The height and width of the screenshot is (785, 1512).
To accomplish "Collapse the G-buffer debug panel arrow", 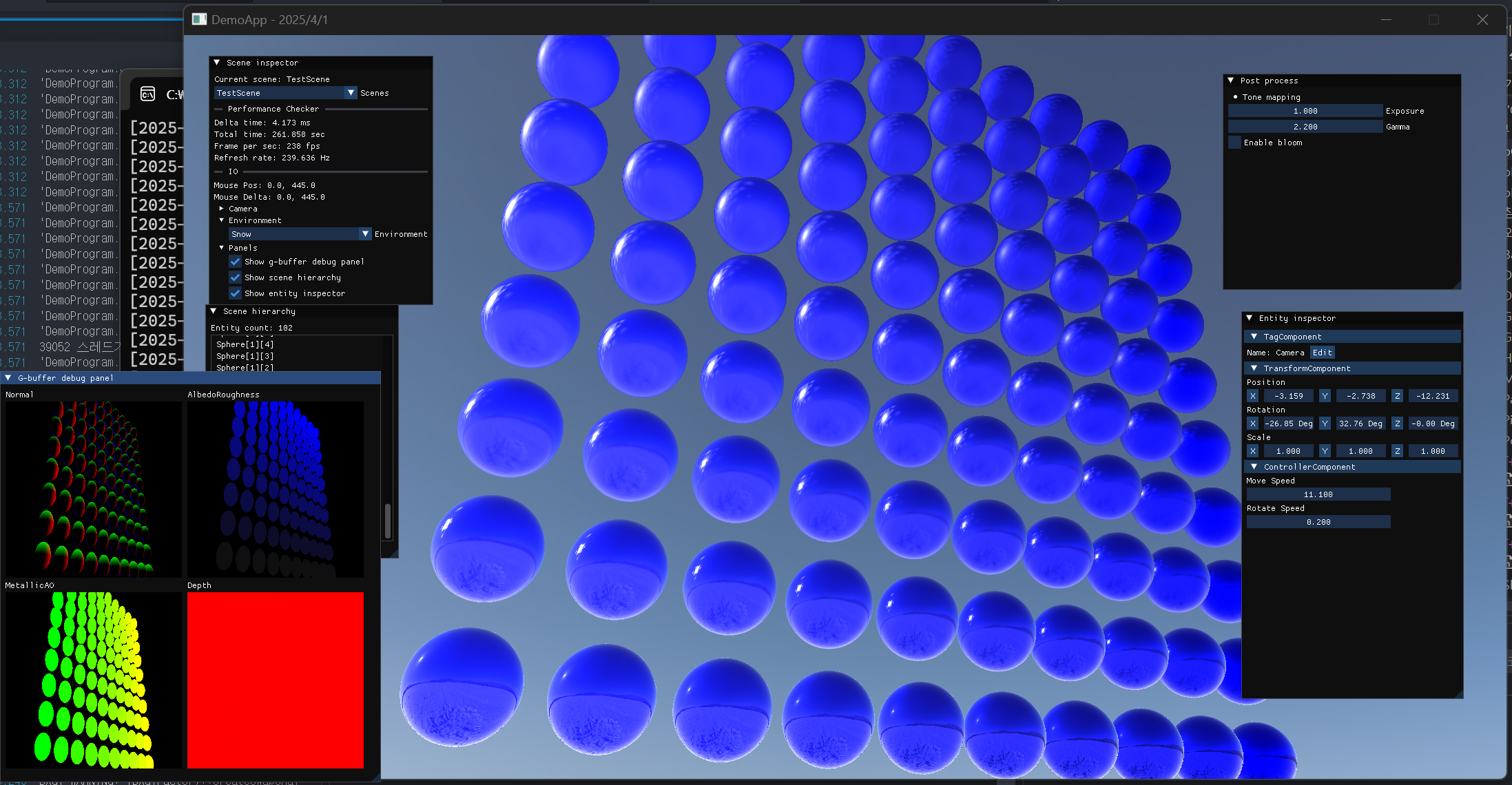I will 8,378.
